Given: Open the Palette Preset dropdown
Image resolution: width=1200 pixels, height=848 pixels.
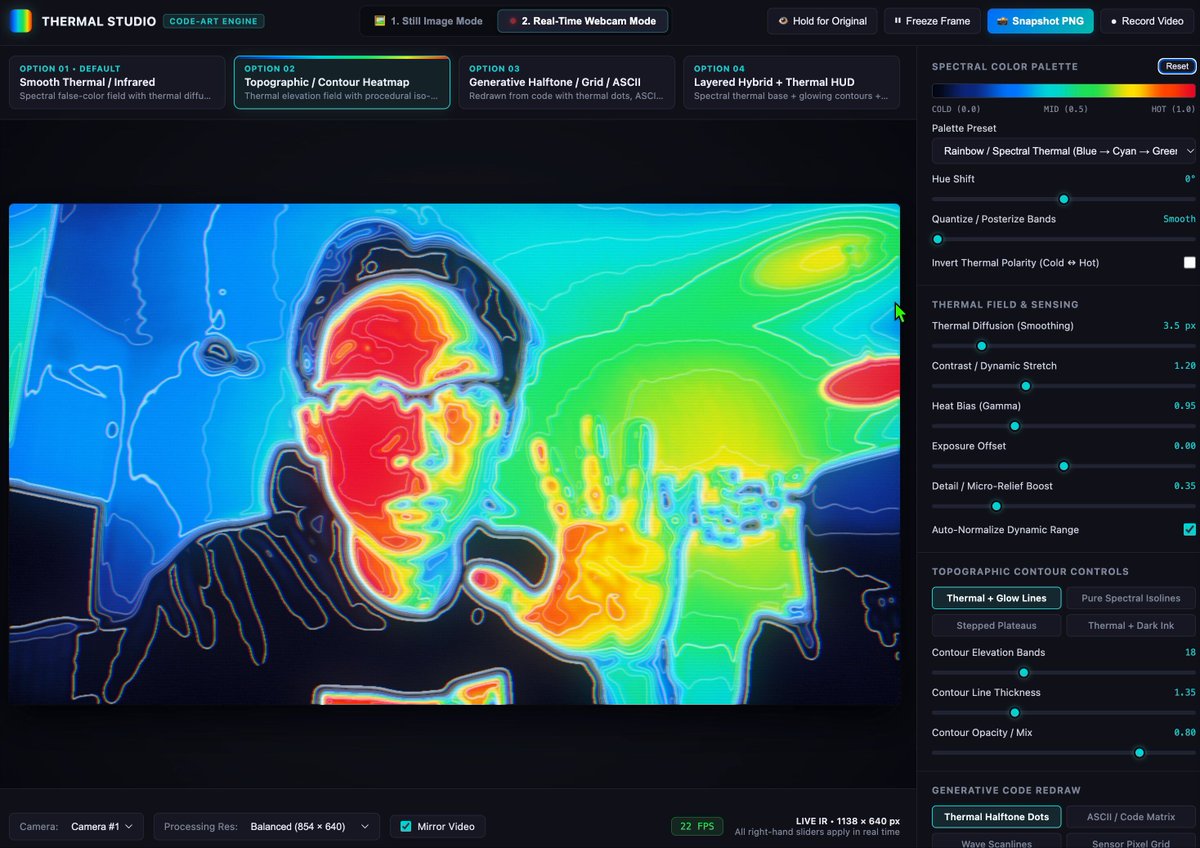Looking at the screenshot, I should pyautogui.click(x=1064, y=151).
